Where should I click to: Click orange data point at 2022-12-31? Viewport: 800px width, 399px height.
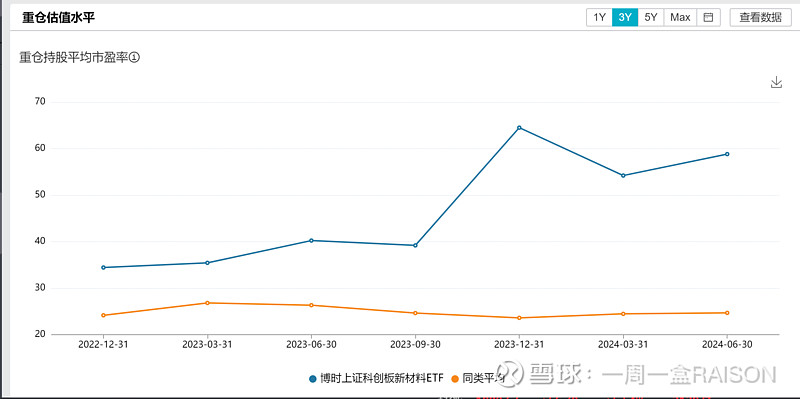coord(104,315)
